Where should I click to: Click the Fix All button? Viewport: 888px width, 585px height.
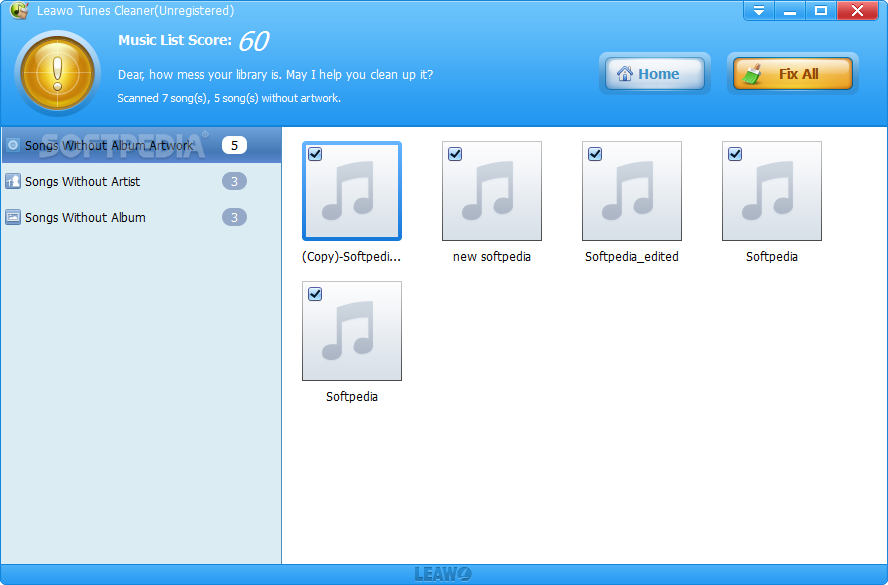click(x=792, y=74)
